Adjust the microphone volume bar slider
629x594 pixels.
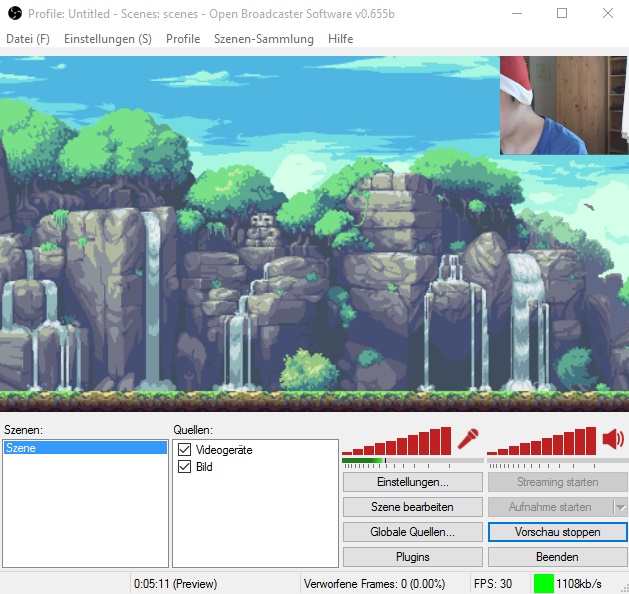(397, 441)
